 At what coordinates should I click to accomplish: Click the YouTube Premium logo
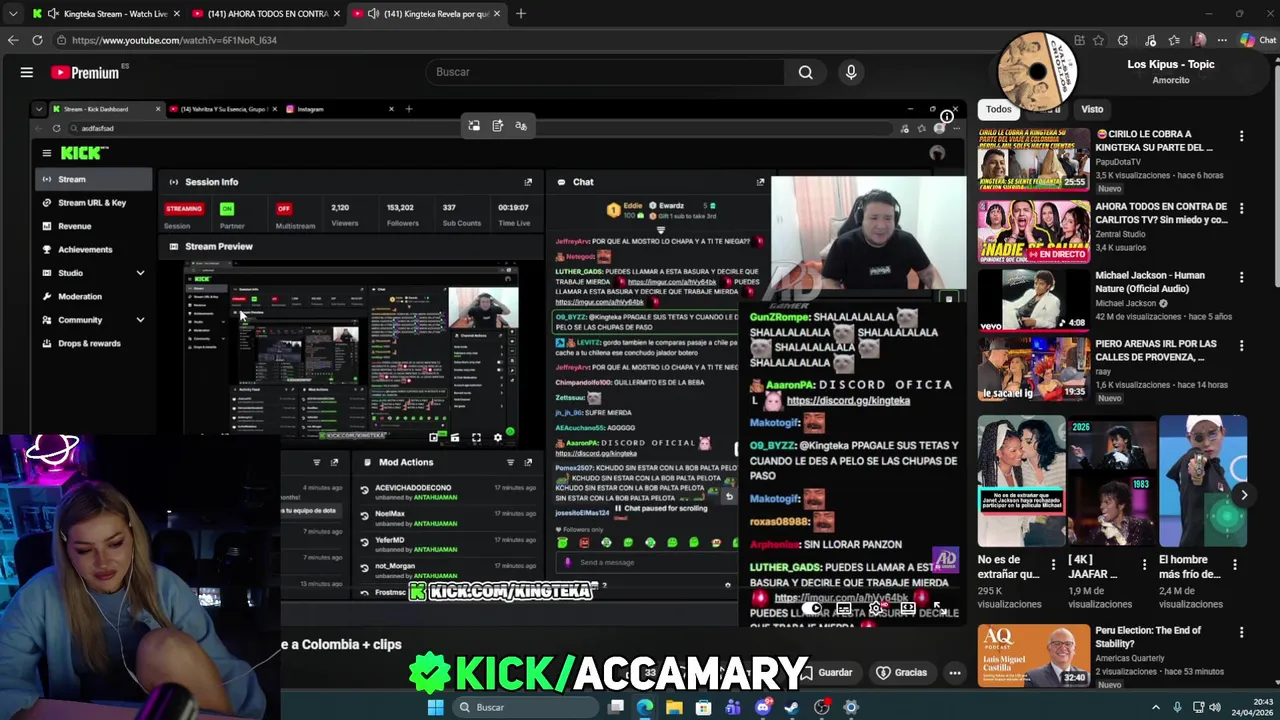coord(85,72)
